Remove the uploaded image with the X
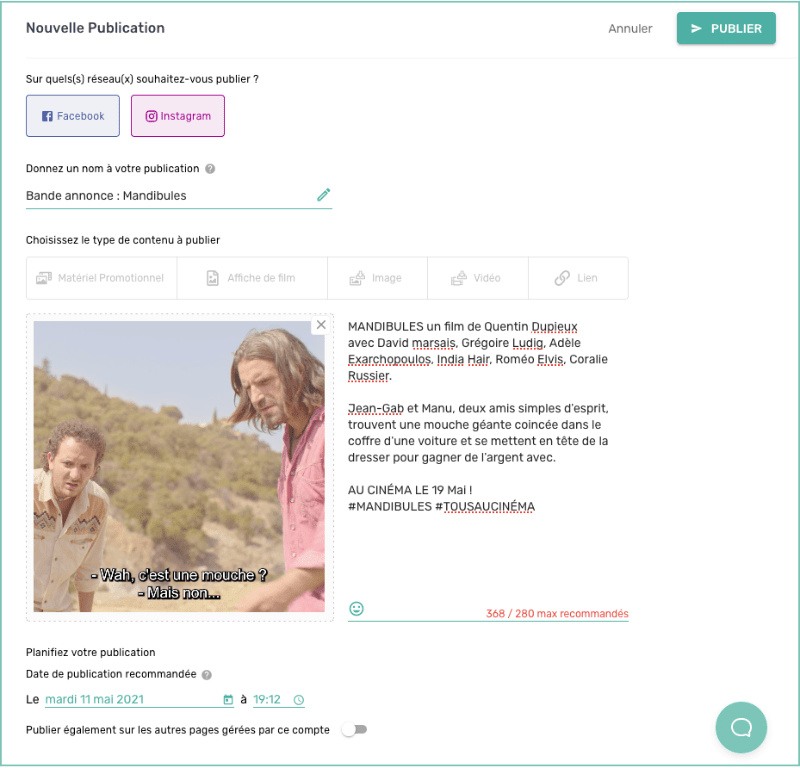 [321, 325]
